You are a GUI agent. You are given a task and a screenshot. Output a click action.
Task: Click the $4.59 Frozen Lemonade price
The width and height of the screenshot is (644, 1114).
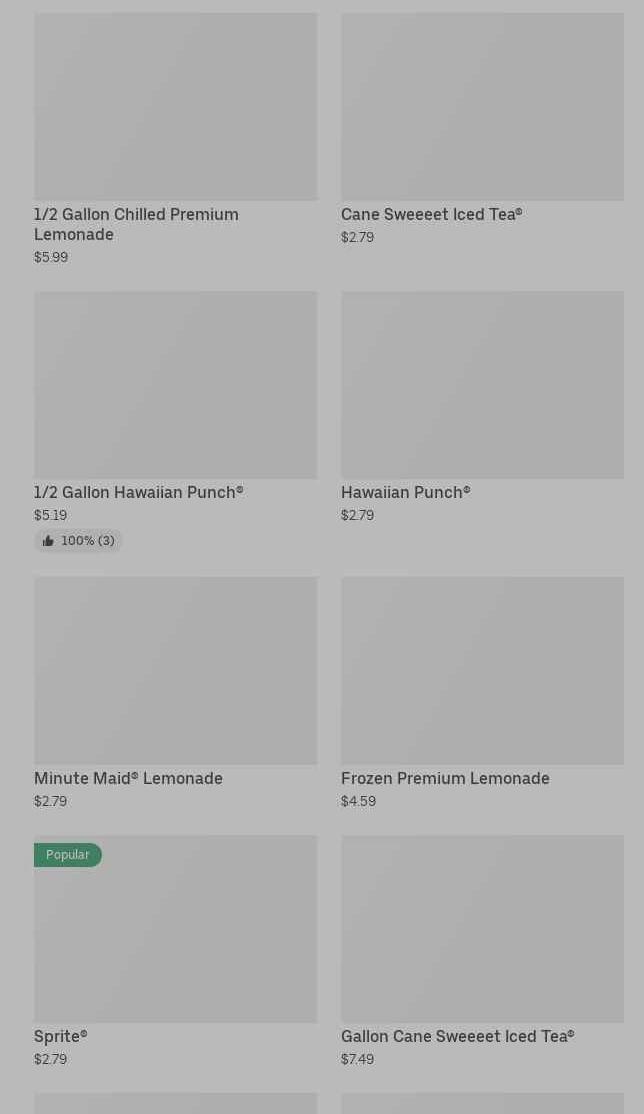[x=358, y=801]
